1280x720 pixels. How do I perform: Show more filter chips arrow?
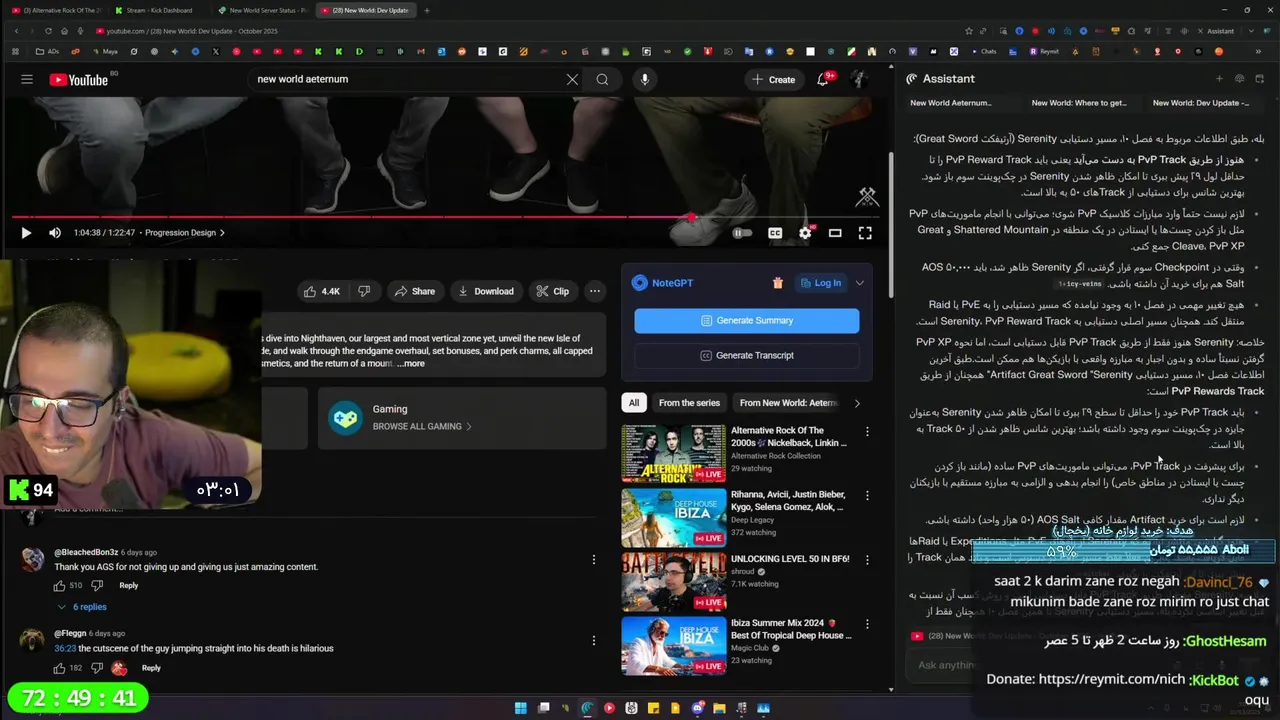[x=857, y=403]
